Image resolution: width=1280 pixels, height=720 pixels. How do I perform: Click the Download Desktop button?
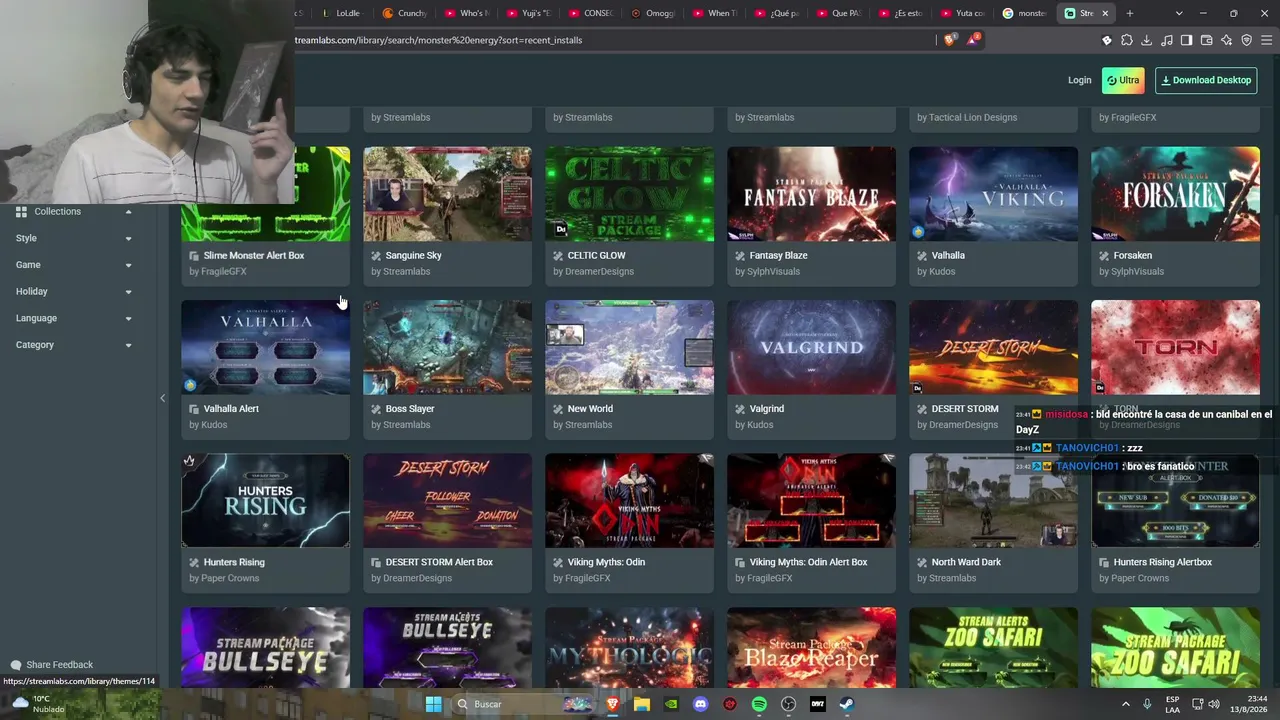(1206, 80)
